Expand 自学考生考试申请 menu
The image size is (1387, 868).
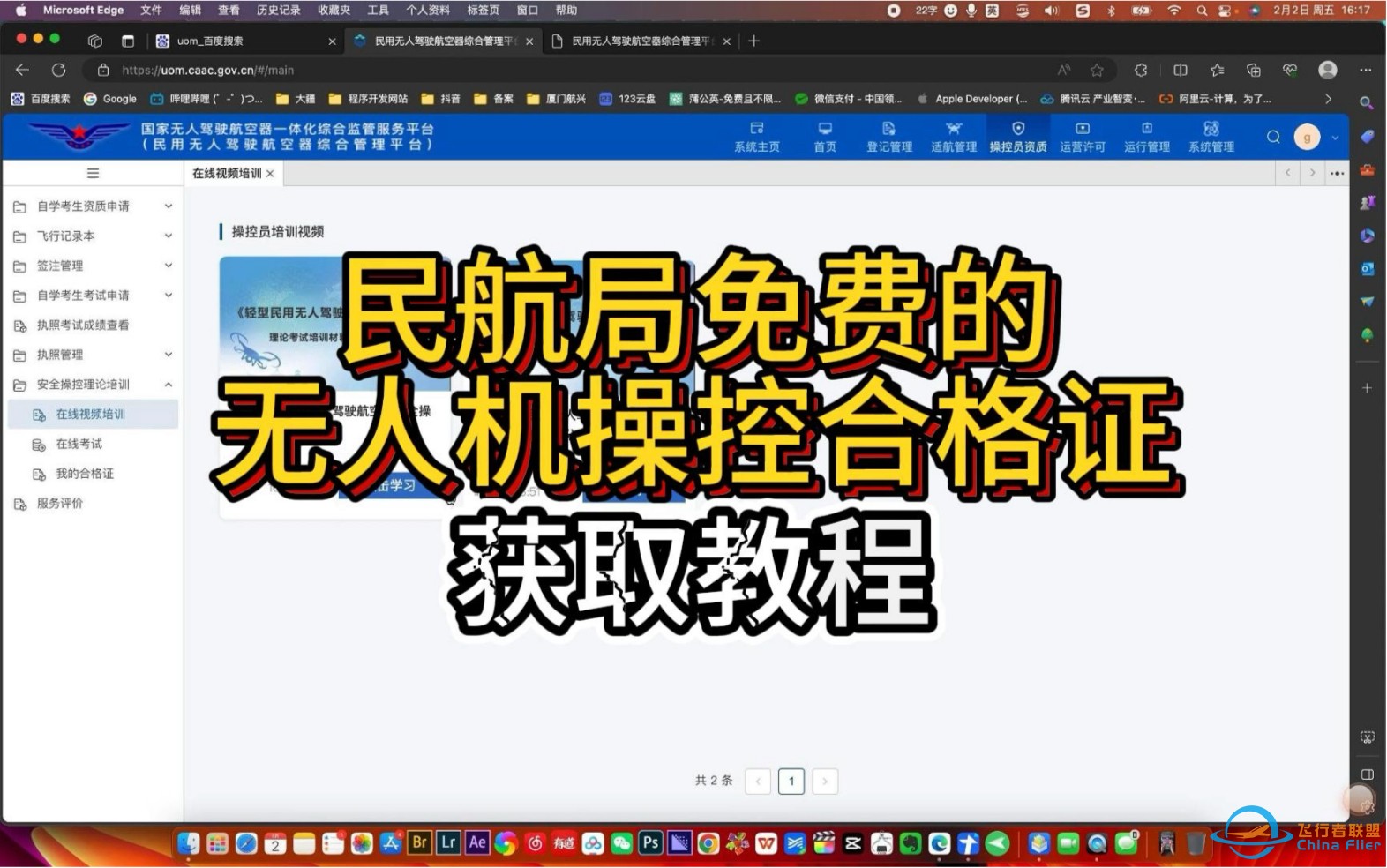tap(93, 296)
